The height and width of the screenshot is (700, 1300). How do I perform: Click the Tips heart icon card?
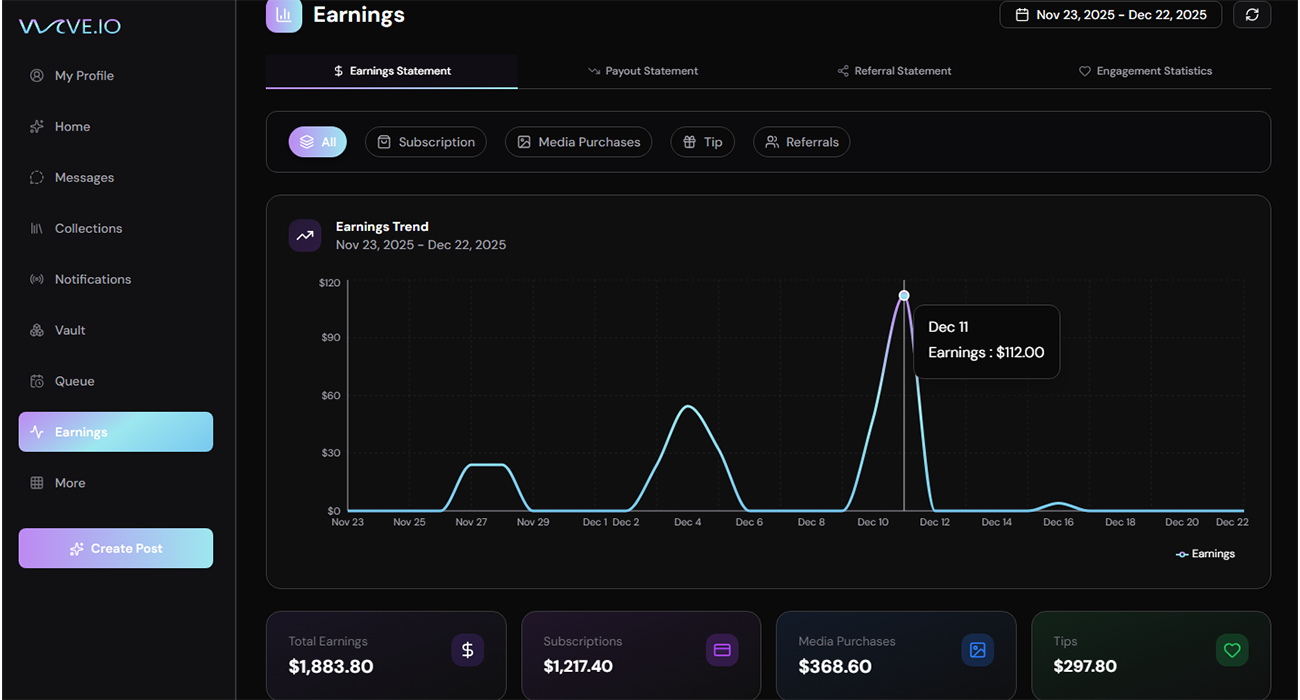[x=1232, y=650]
